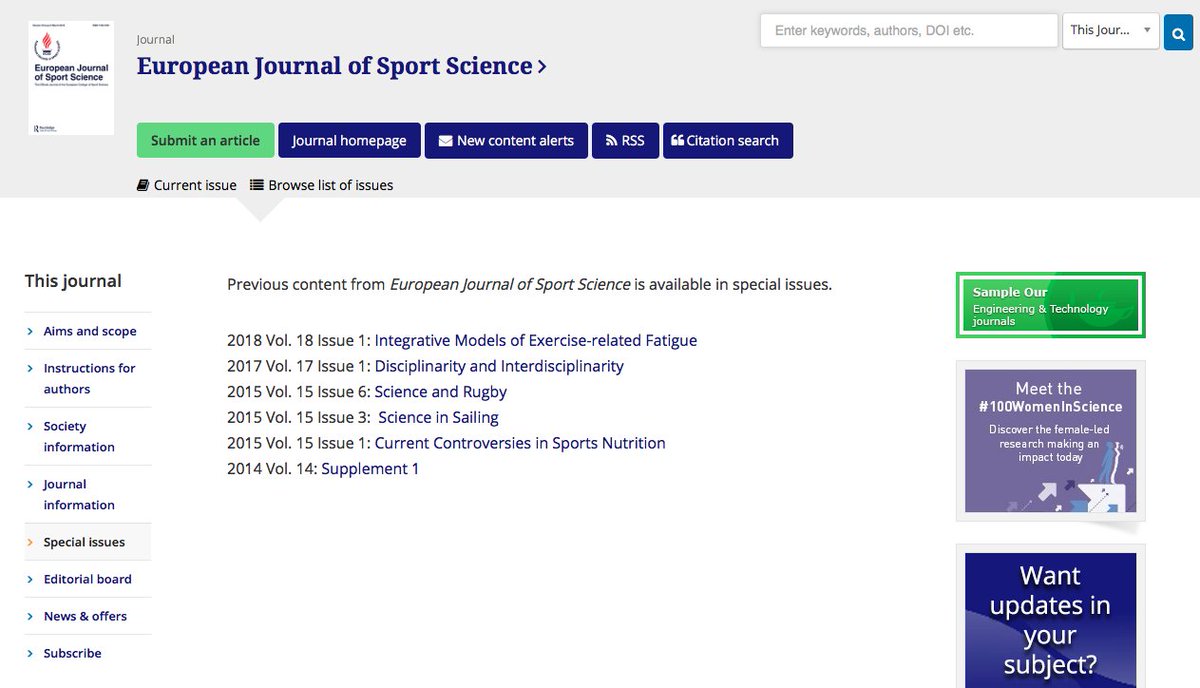Open Society information sidebar item
The width and height of the screenshot is (1200, 688).
click(x=79, y=436)
